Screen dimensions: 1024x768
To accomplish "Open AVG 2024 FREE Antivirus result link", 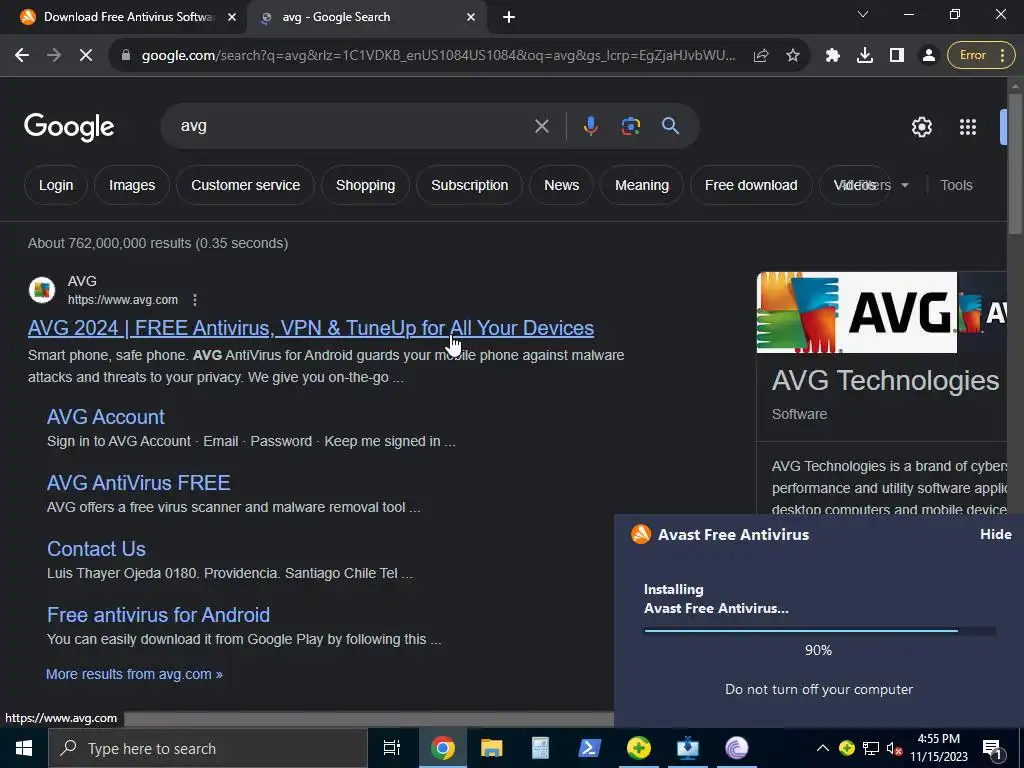I will coord(311,328).
